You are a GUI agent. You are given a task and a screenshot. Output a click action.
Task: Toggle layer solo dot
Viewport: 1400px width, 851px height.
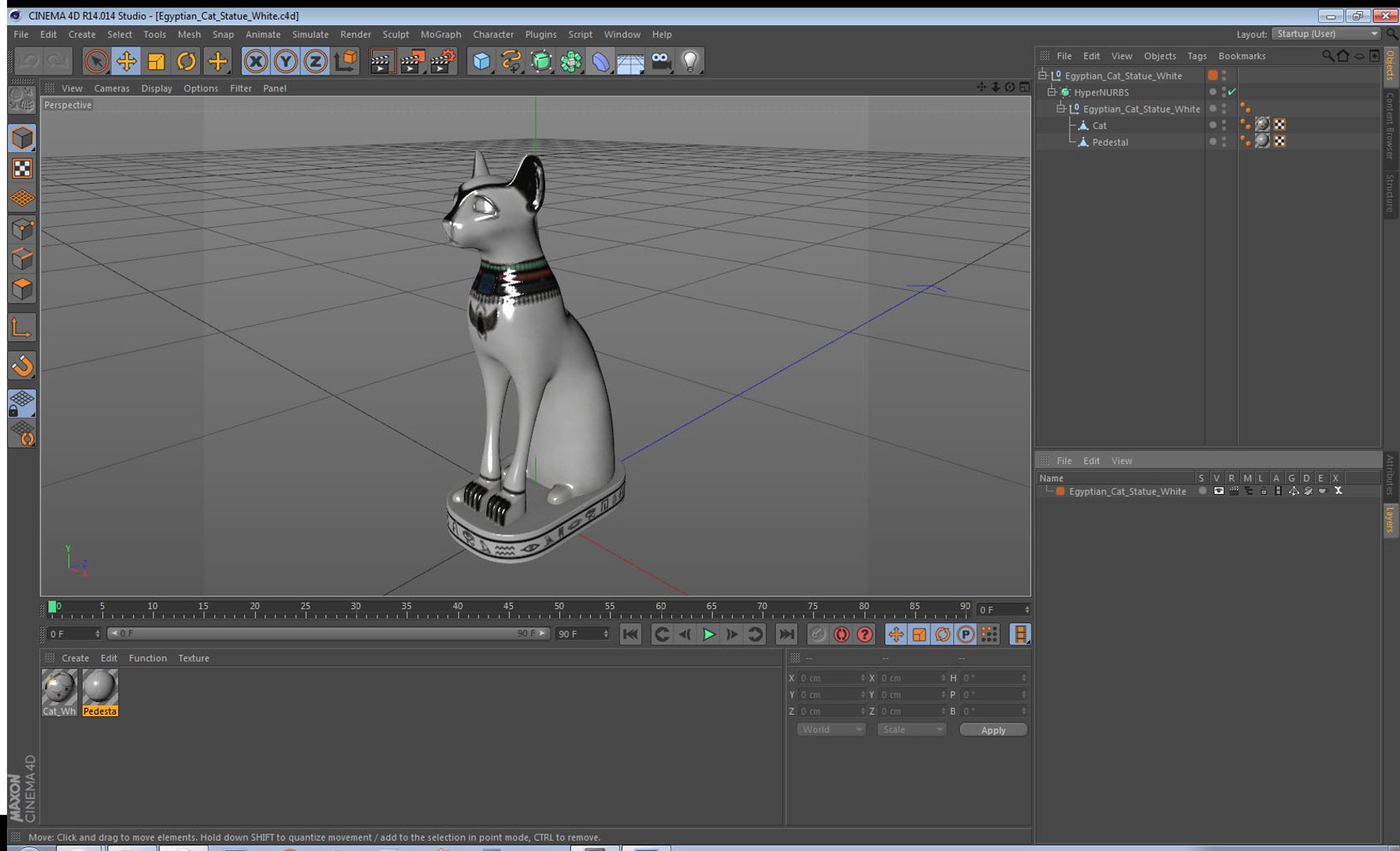point(1202,491)
